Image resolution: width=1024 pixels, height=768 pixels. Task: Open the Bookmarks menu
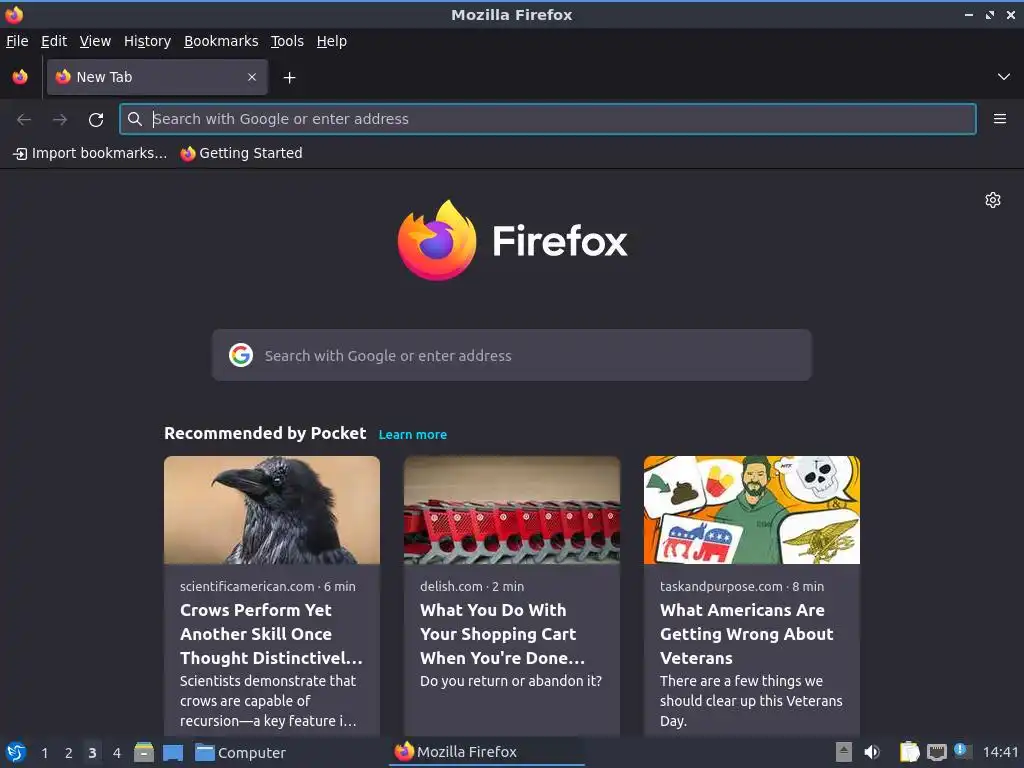point(221,41)
